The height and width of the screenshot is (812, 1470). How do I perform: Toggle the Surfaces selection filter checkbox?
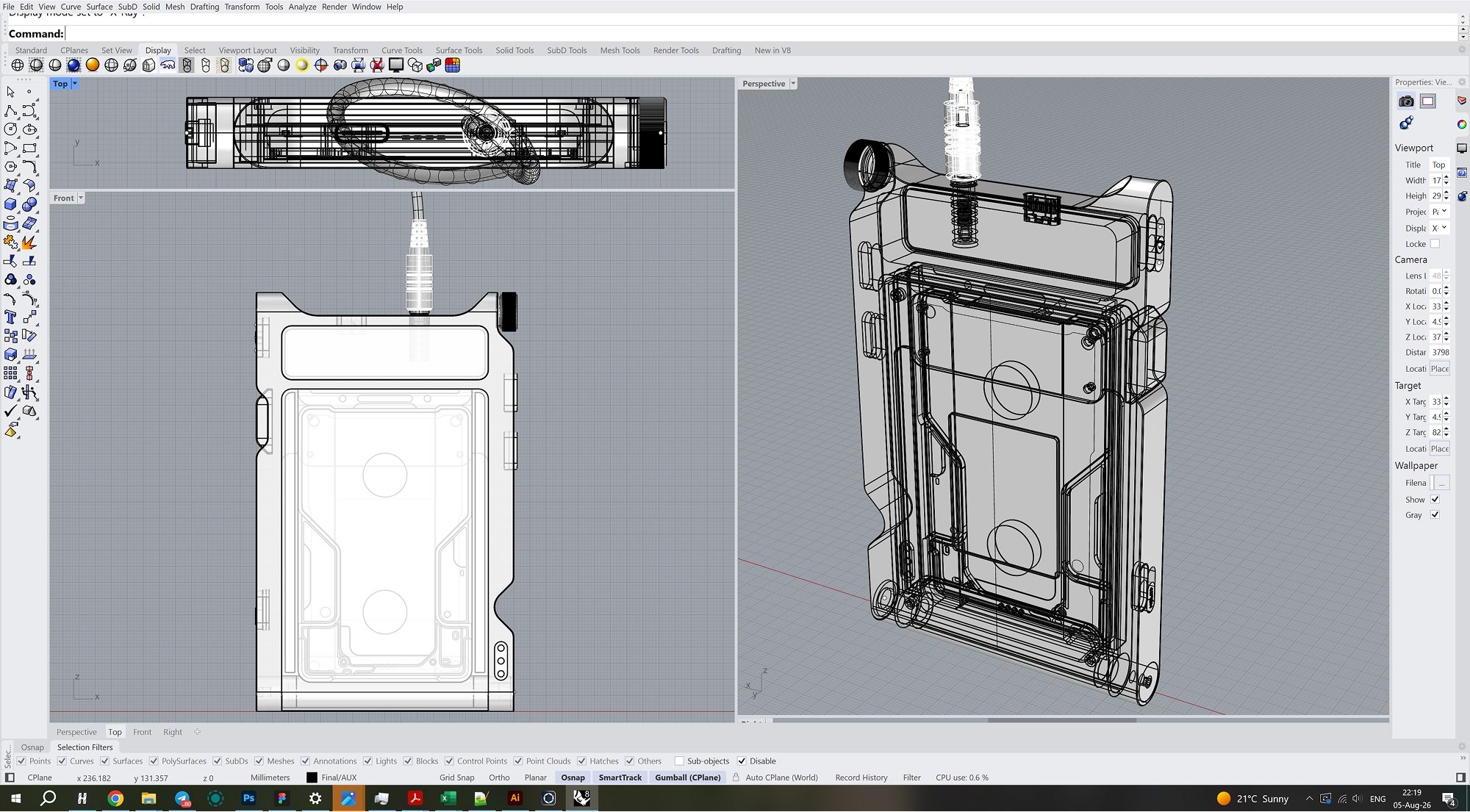tap(105, 761)
